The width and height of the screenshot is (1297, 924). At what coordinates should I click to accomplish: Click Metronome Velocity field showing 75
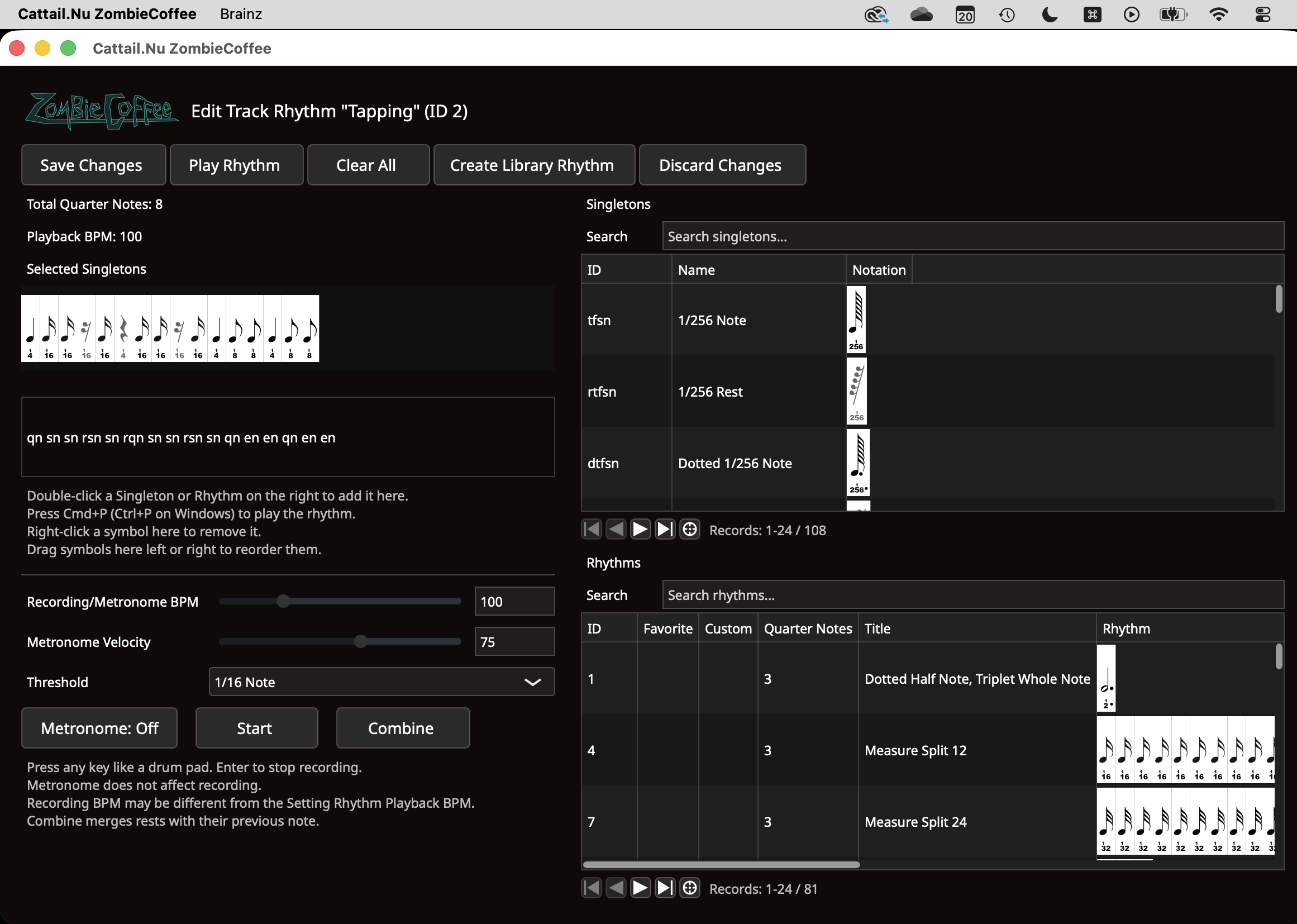pyautogui.click(x=515, y=642)
